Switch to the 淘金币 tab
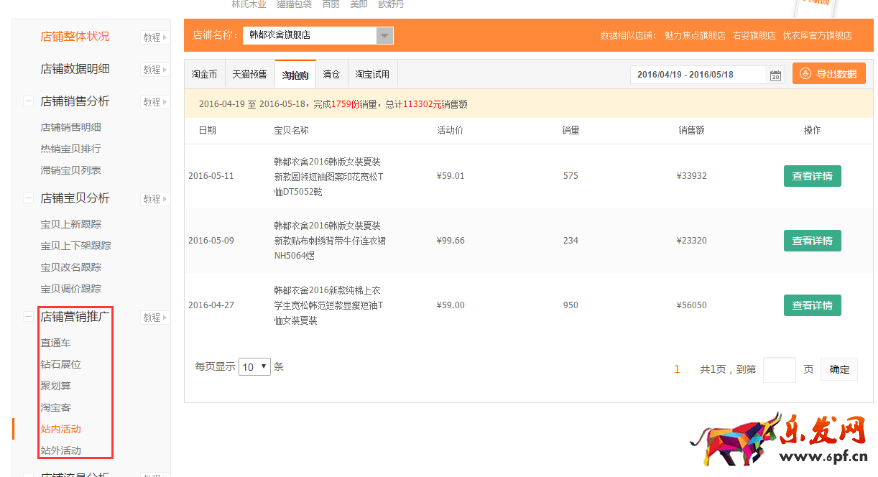 pos(204,75)
